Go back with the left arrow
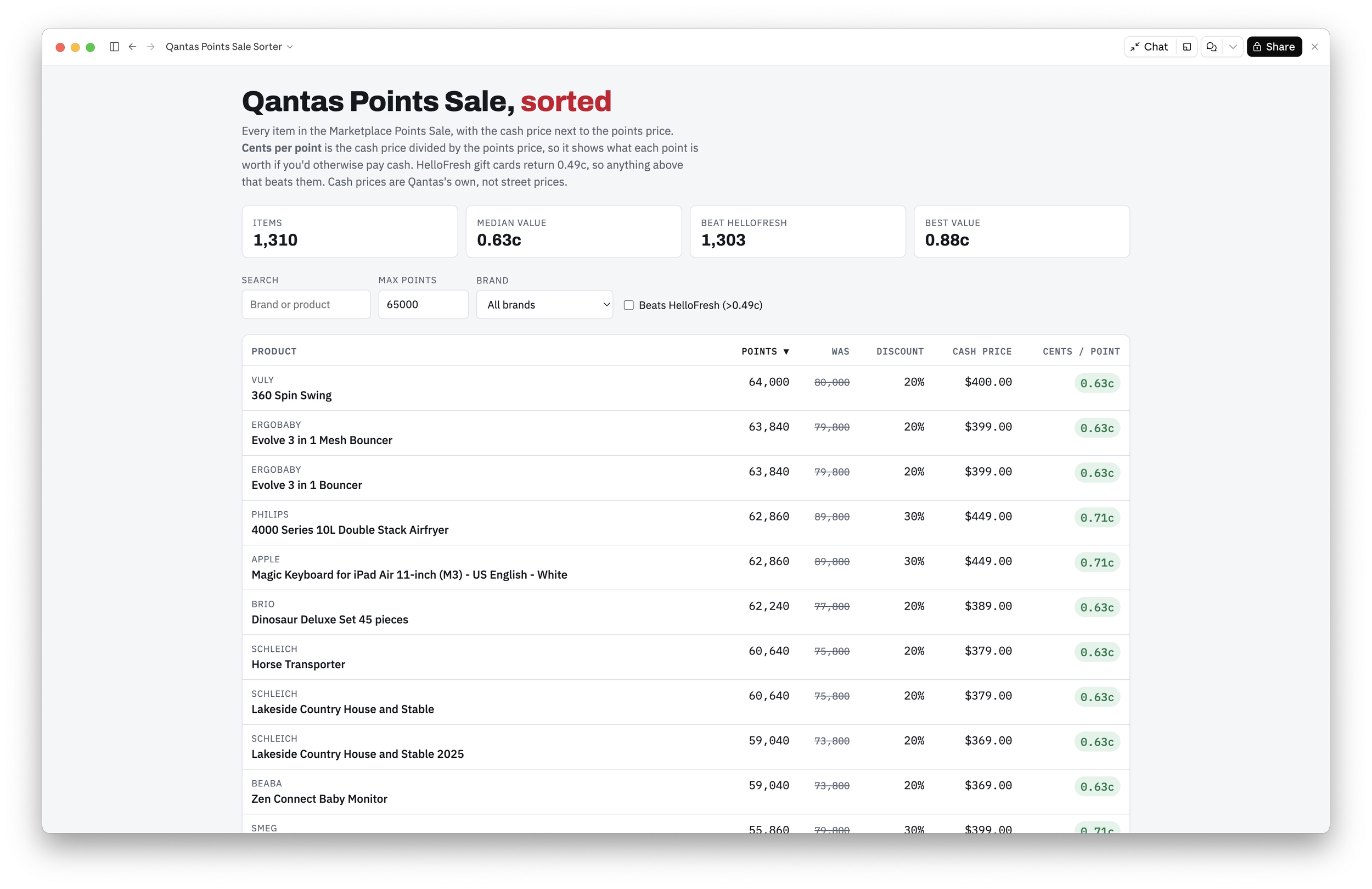The height and width of the screenshot is (889, 1372). point(133,47)
